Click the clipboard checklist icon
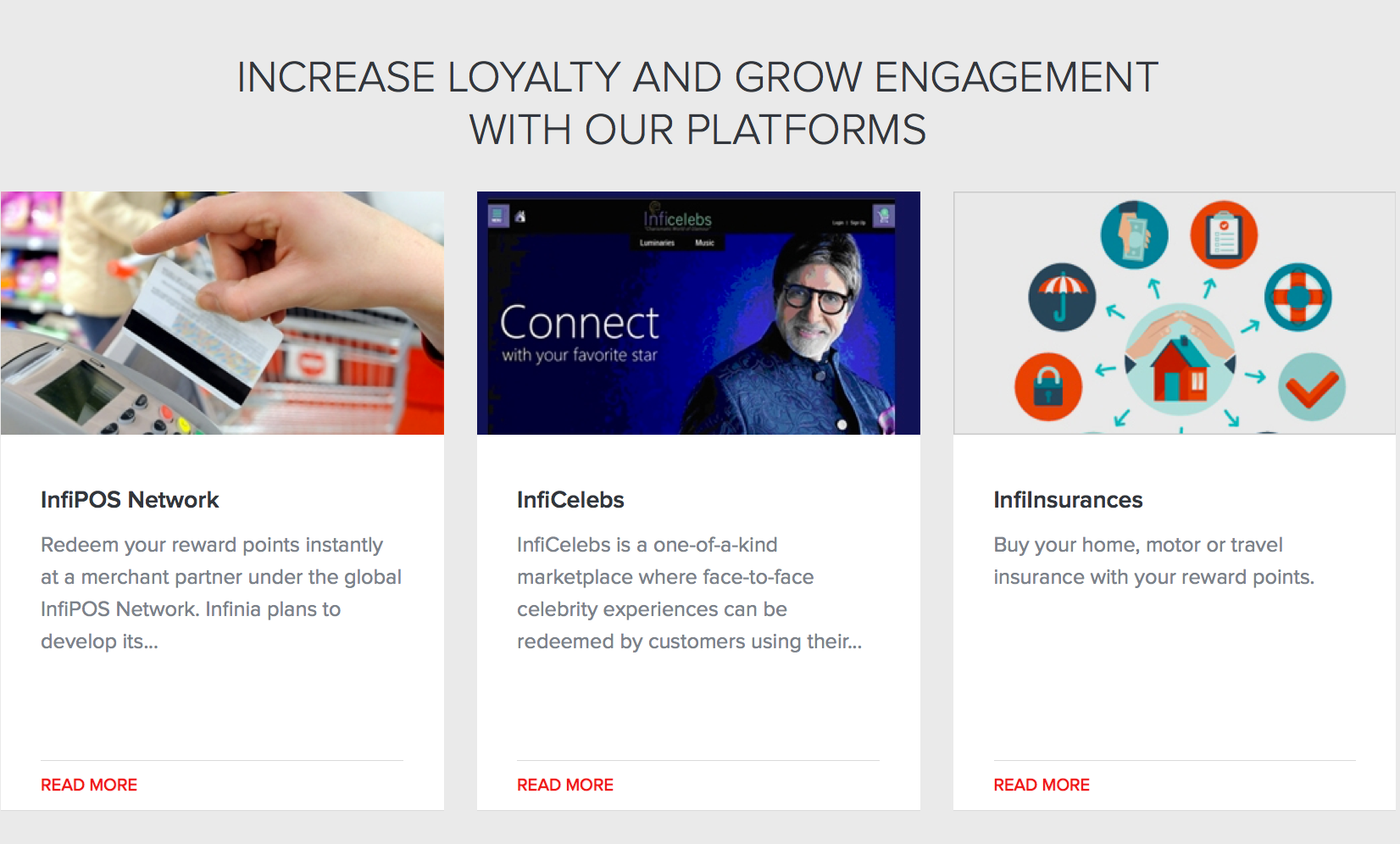The image size is (1400, 844). point(1224,235)
